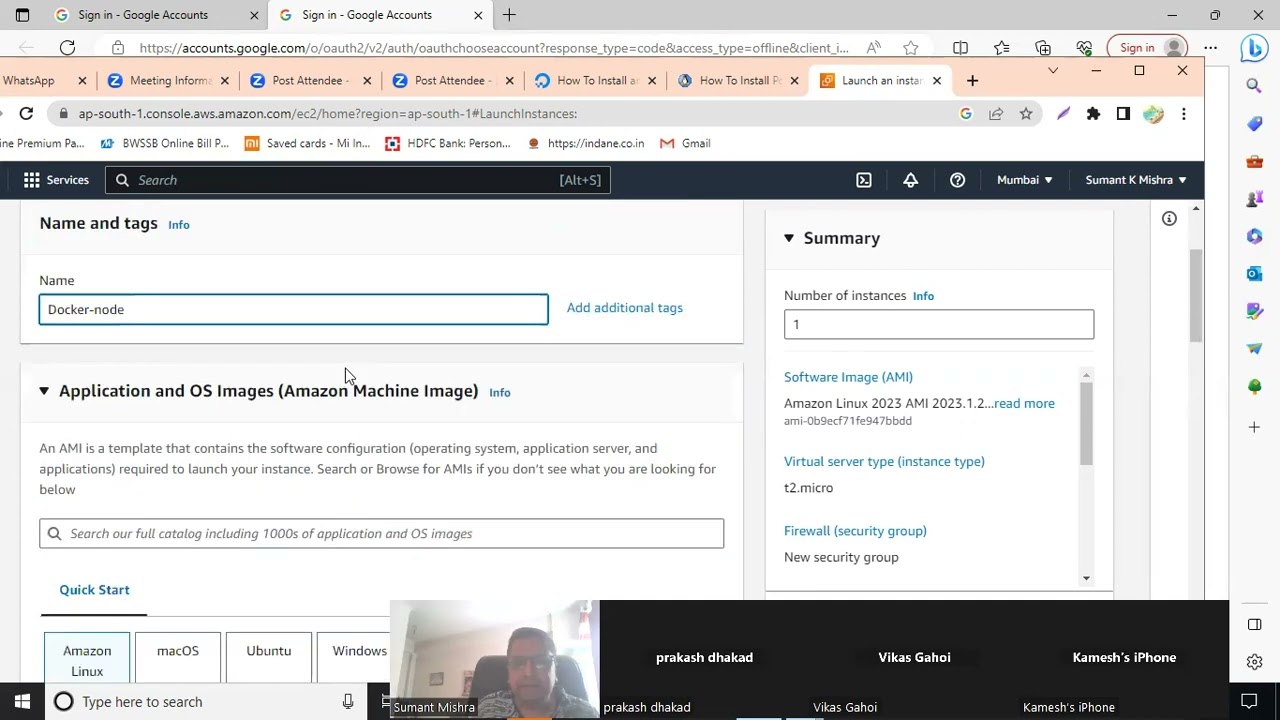Screen dimensions: 1280x720
Task: Open Info link beside Application and OS Images
Action: 500,393
